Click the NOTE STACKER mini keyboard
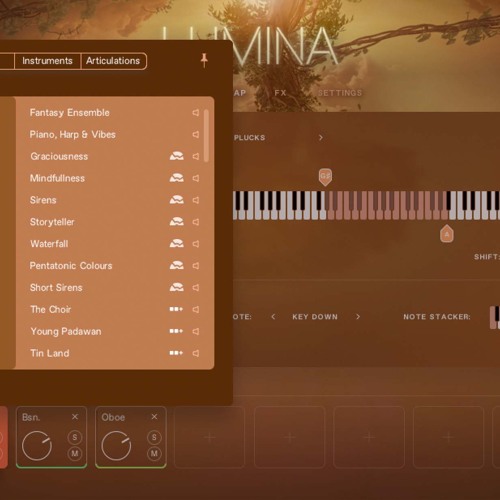This screenshot has width=500, height=500. coord(495,317)
